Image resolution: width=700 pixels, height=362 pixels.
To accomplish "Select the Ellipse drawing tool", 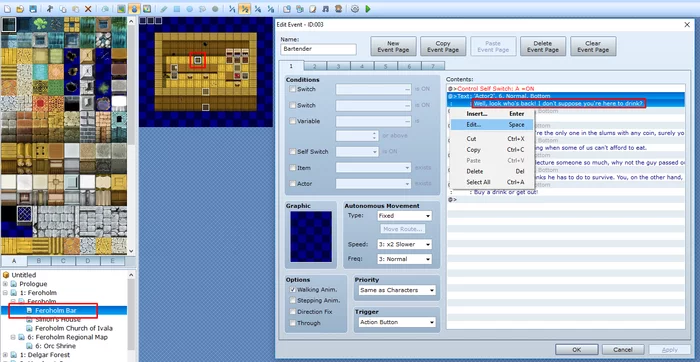I will click(189, 8).
